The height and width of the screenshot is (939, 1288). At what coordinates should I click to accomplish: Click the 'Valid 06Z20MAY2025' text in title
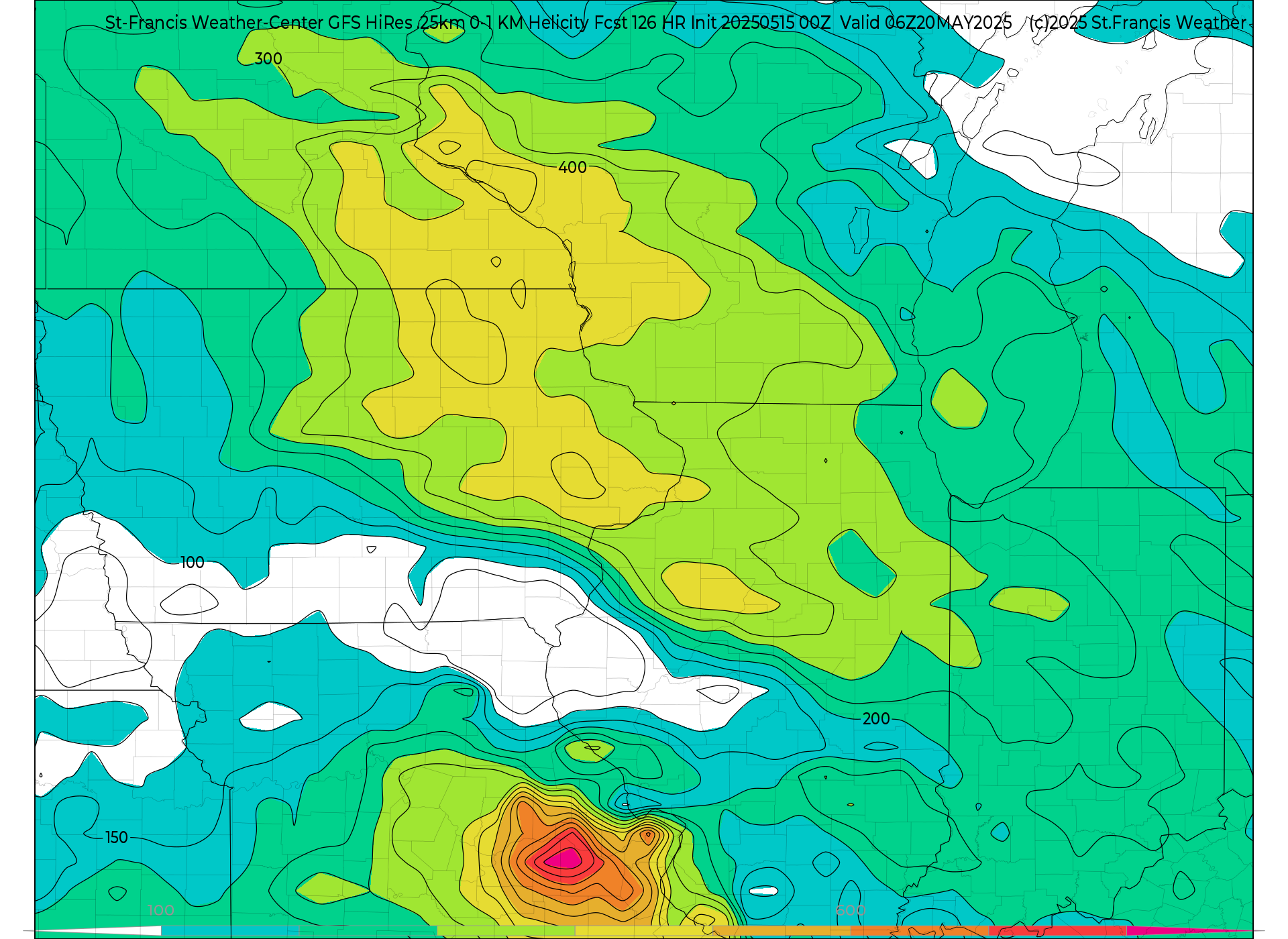[x=926, y=23]
